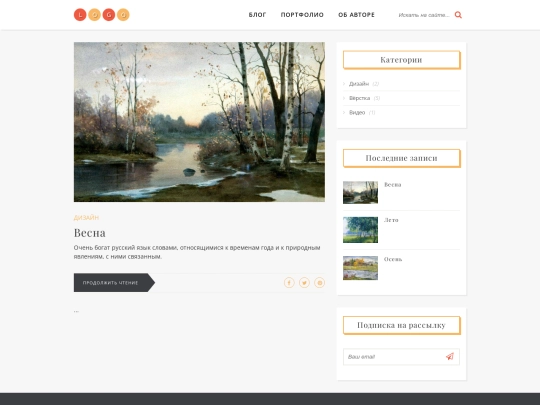Select Дизайн in the categories list

coord(359,84)
